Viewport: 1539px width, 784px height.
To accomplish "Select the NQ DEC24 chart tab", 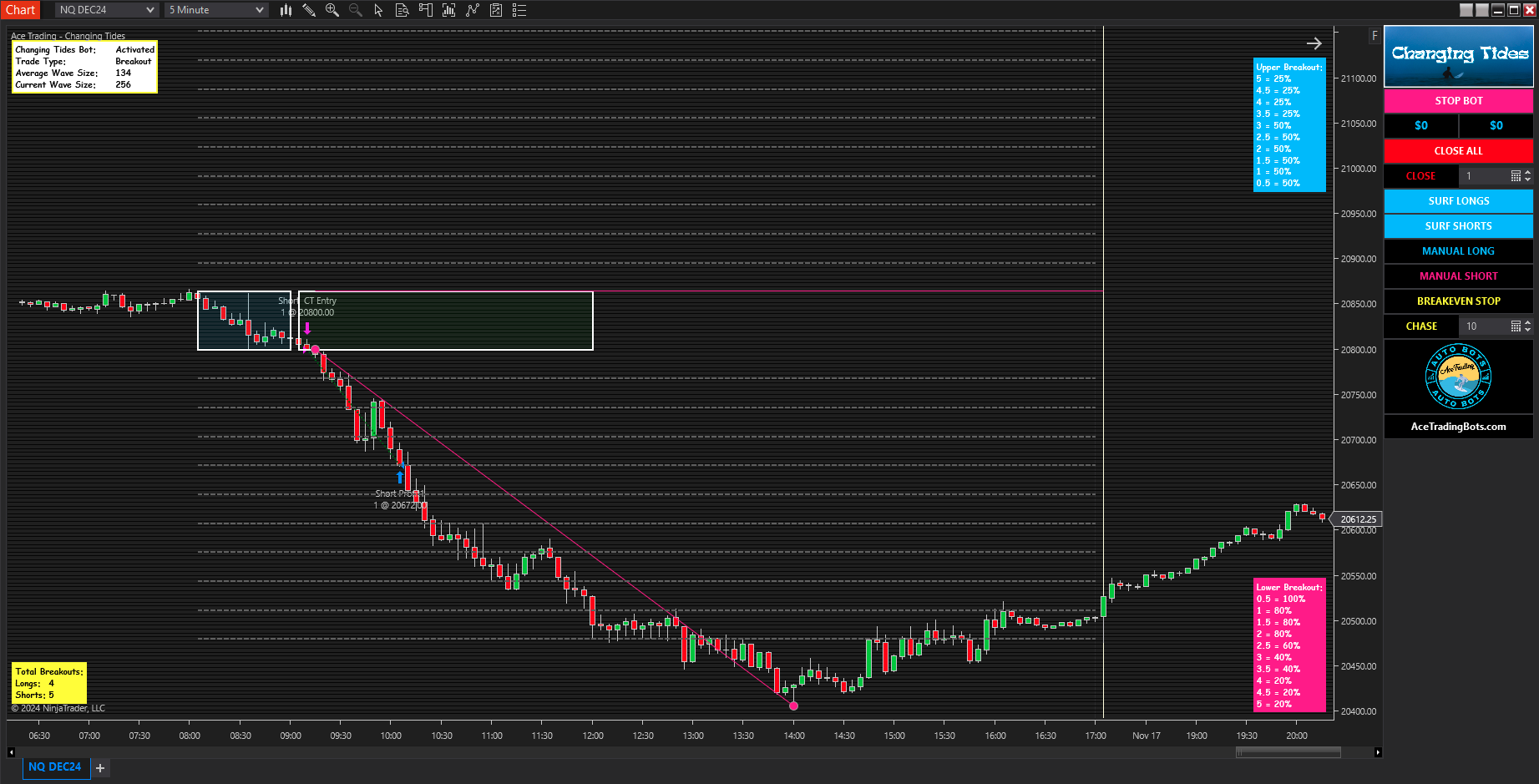I will 55,767.
